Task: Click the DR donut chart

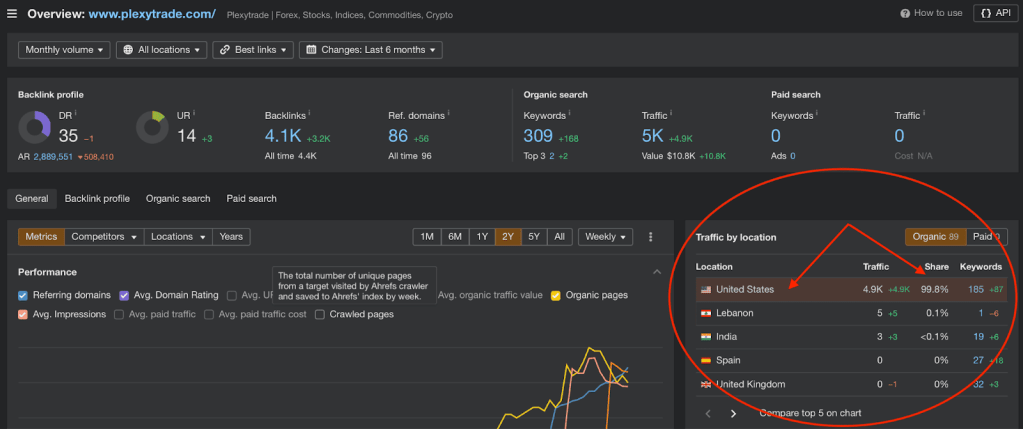Action: (x=35, y=127)
